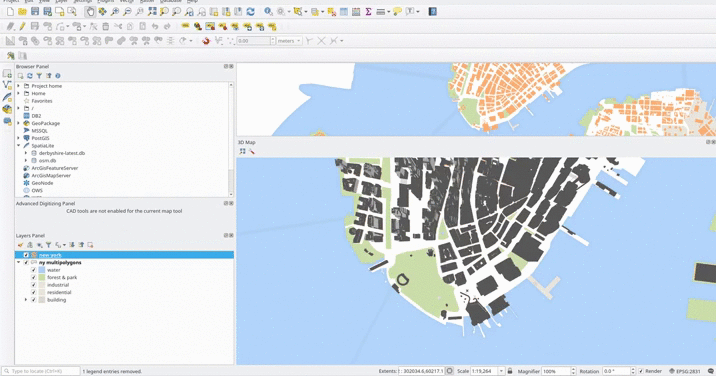Open the attribute table icon
This screenshot has width=716, height=376.
(344, 11)
